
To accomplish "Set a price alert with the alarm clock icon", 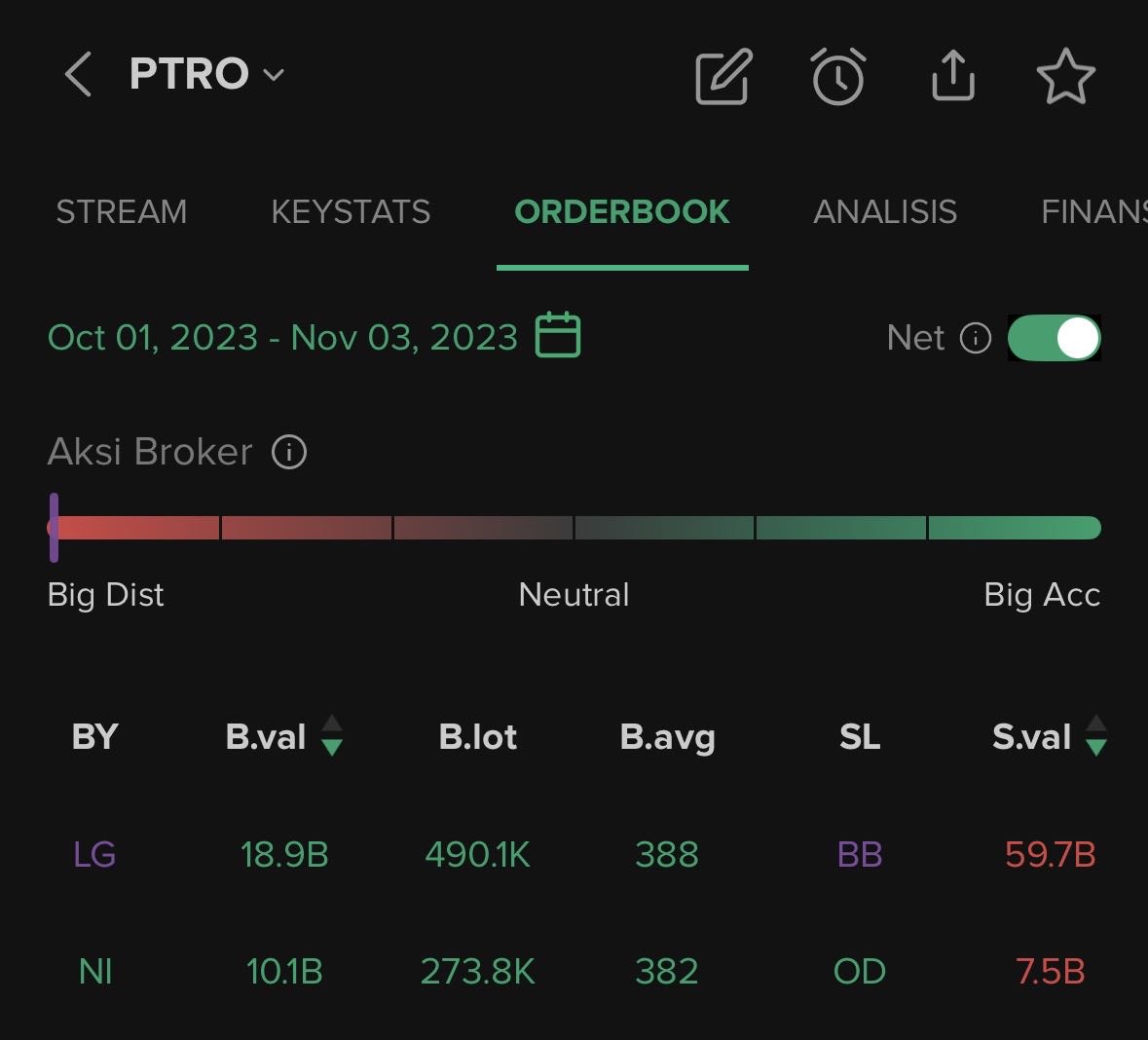I will (x=838, y=76).
